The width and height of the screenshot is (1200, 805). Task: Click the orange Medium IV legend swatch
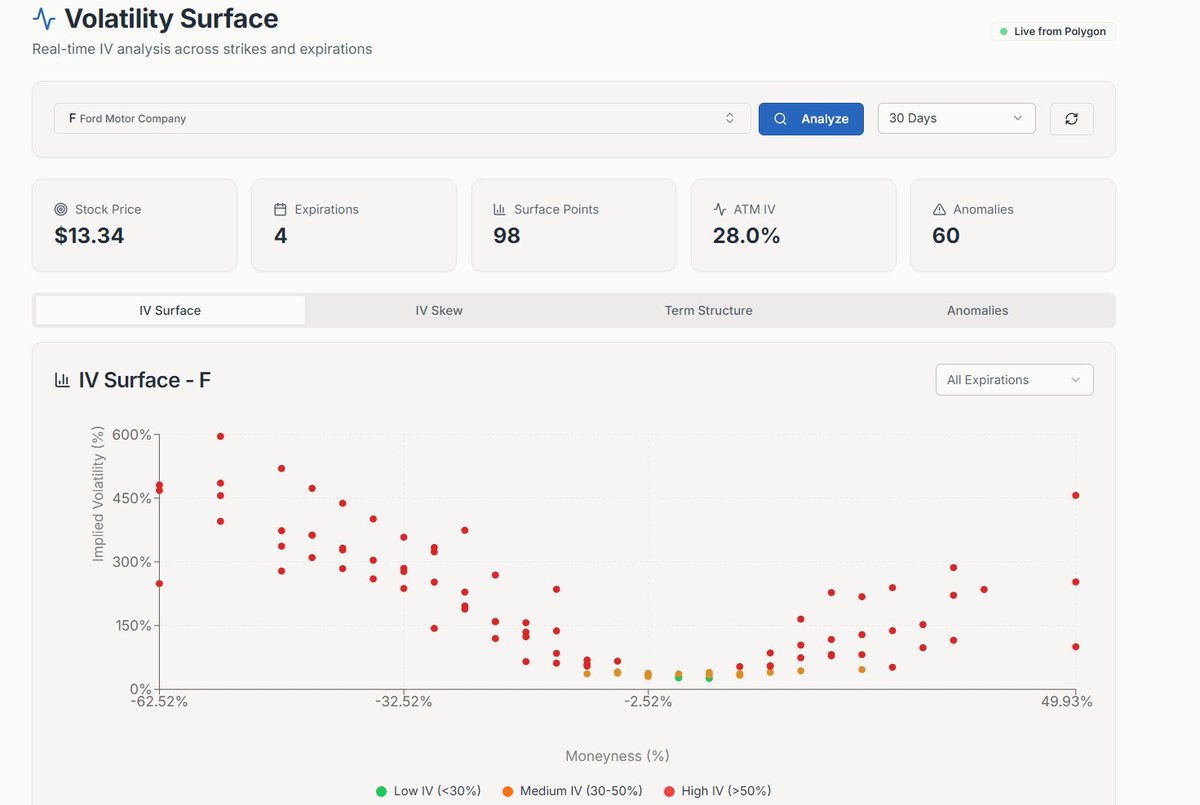pos(507,791)
